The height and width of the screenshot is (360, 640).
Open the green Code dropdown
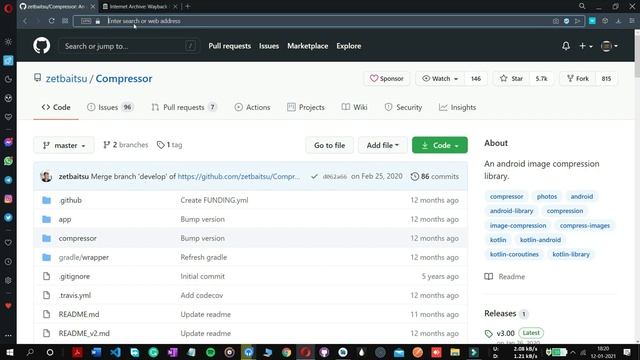440,145
